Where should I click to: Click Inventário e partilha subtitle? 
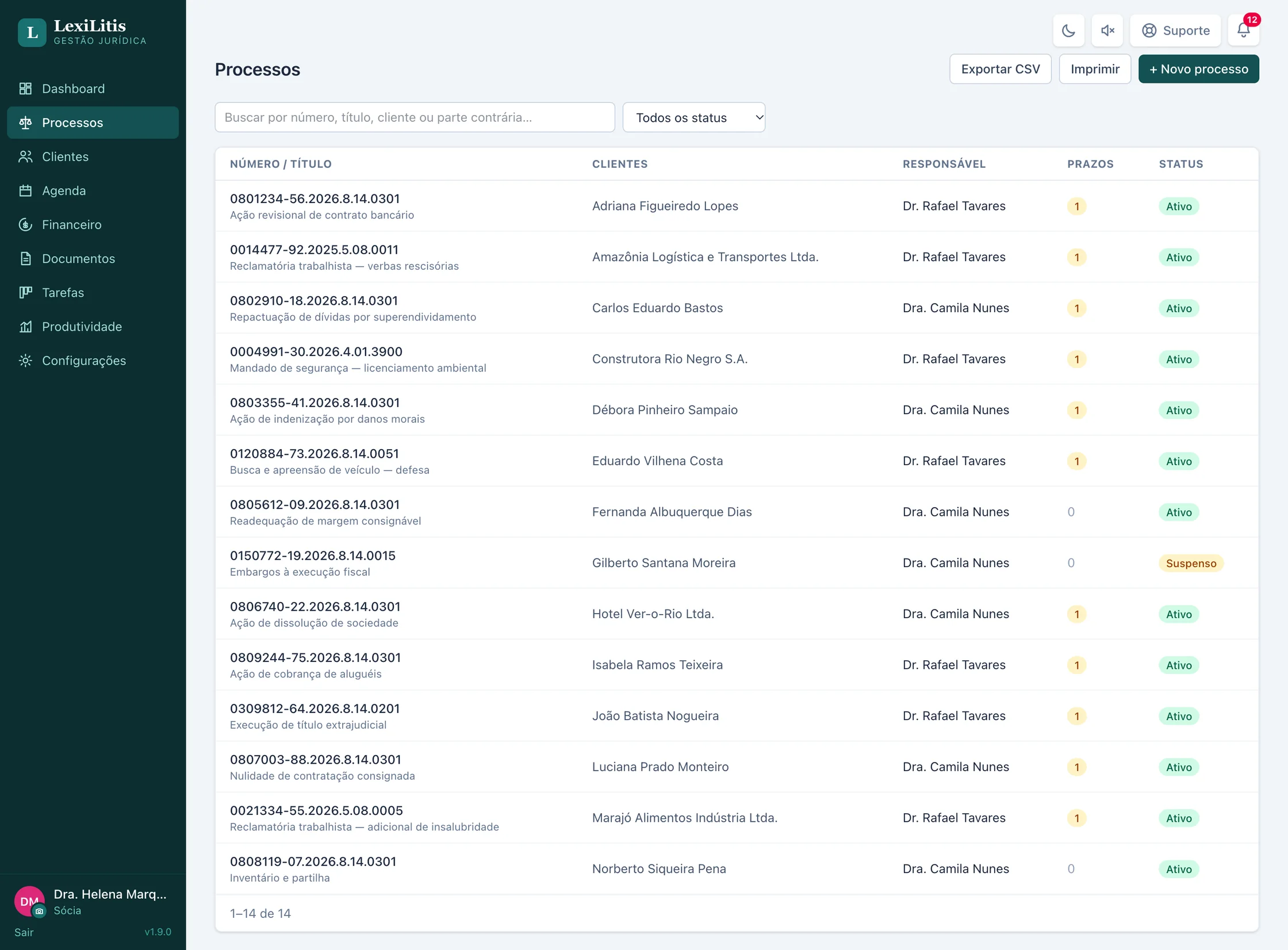[279, 878]
